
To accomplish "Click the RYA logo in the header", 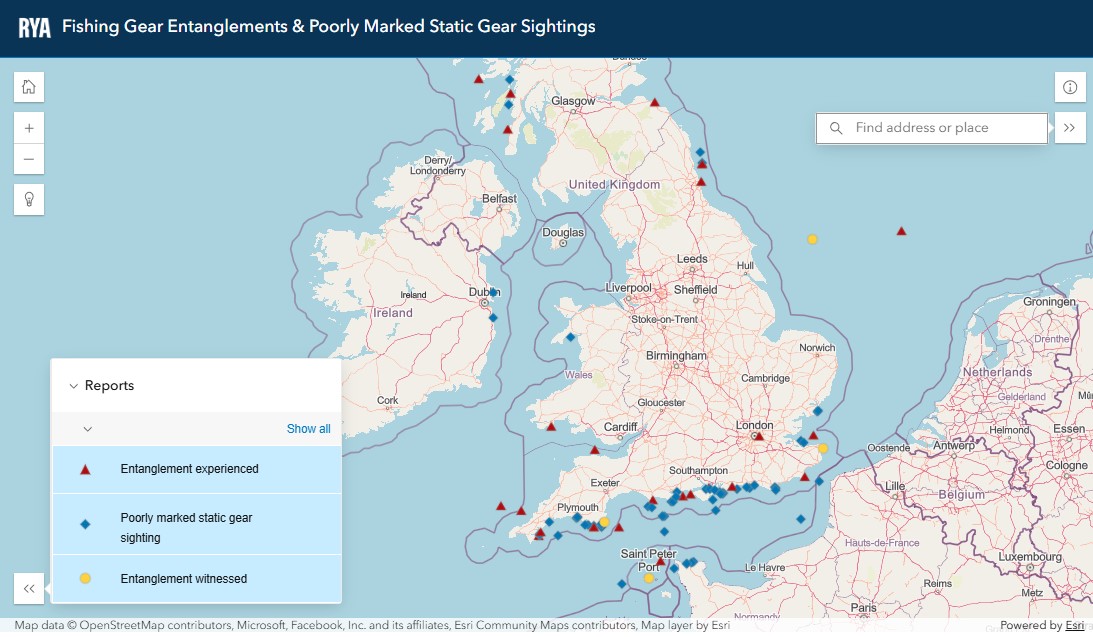I will click(x=34, y=27).
